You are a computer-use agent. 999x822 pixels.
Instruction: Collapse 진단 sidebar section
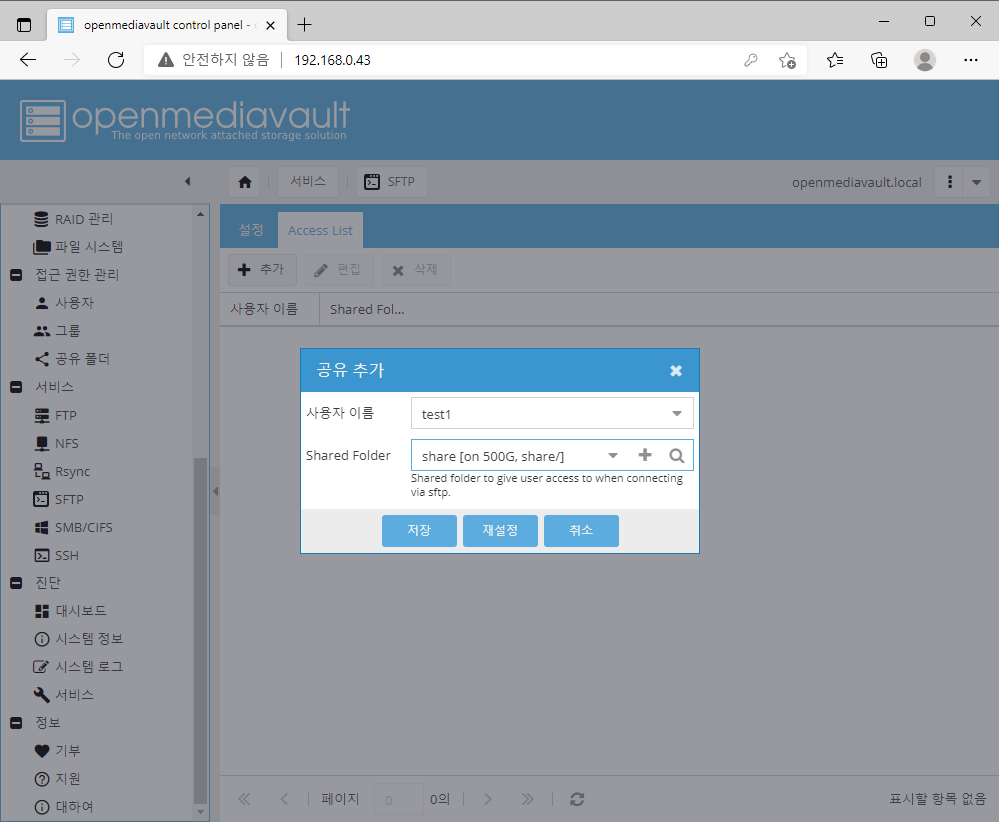coord(17,583)
